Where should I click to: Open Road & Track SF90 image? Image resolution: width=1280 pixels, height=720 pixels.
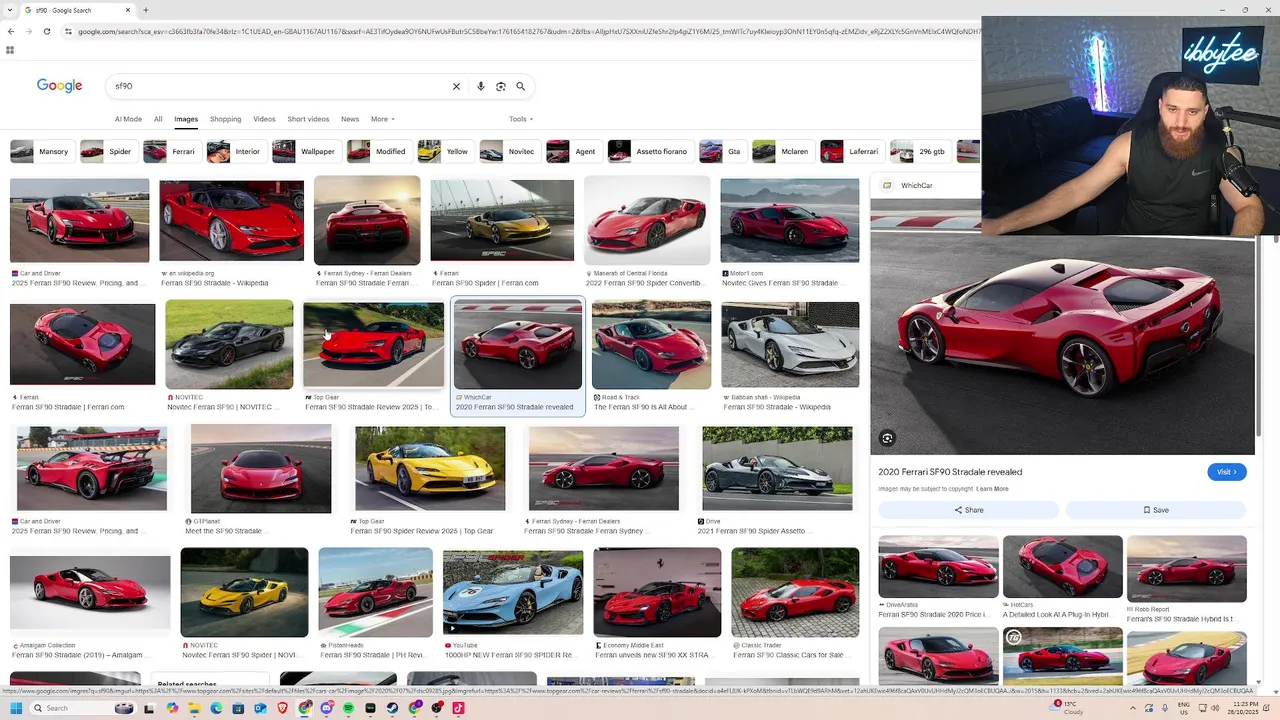click(x=651, y=345)
